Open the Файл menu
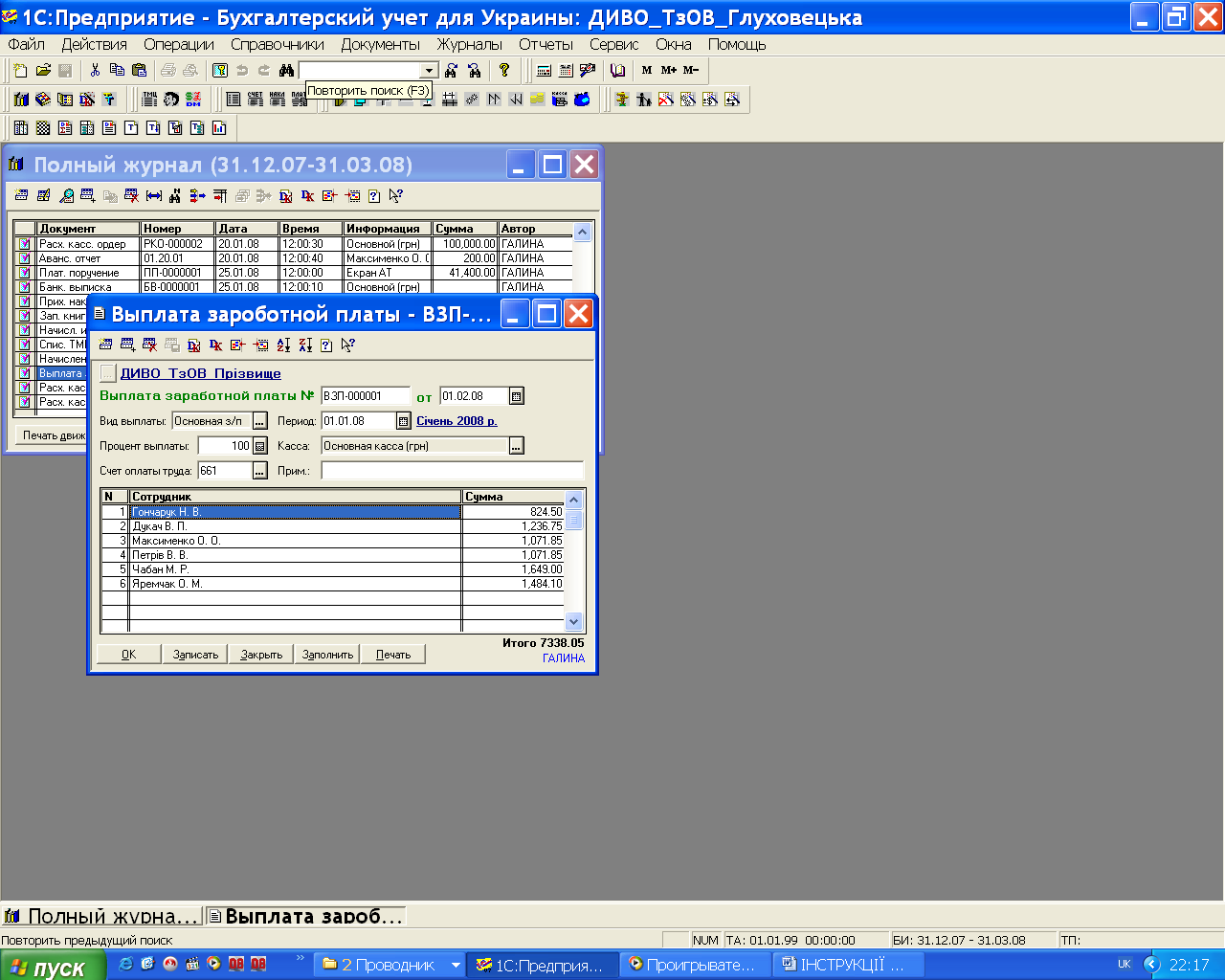This screenshot has height=980, width=1225. tap(27, 44)
